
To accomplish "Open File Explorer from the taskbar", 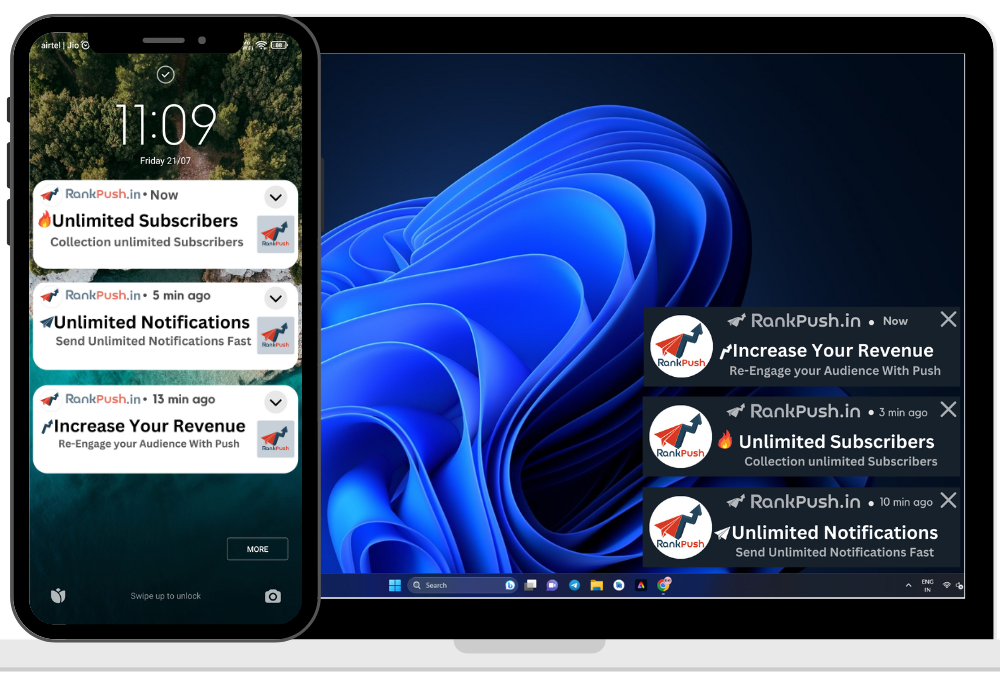I will point(596,585).
